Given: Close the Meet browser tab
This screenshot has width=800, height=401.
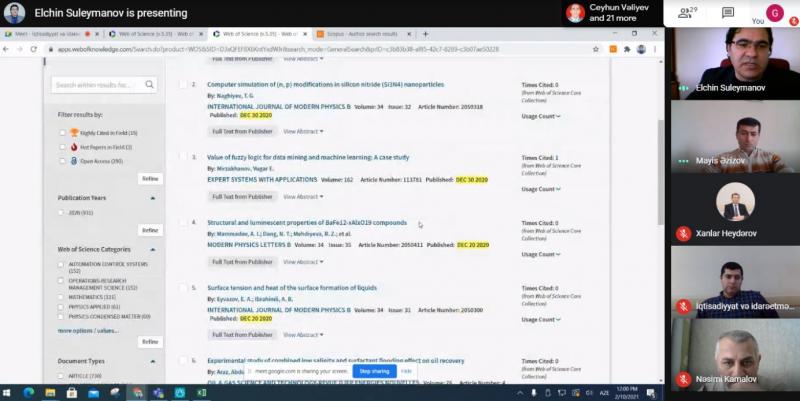Looking at the screenshot, I should tap(97, 34).
